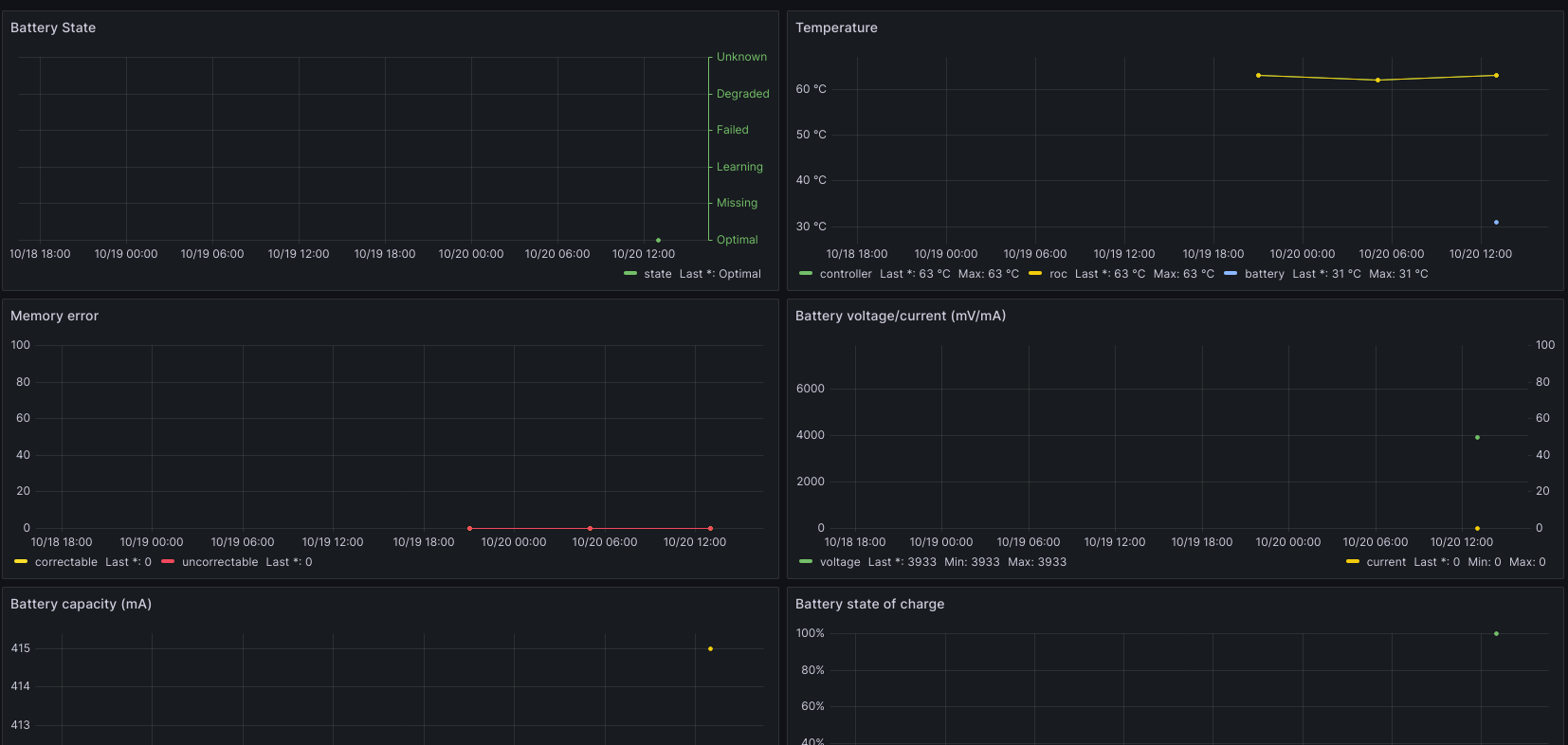Open the Memory error panel title menu
Screen dimensions: 1568x745
[54, 316]
